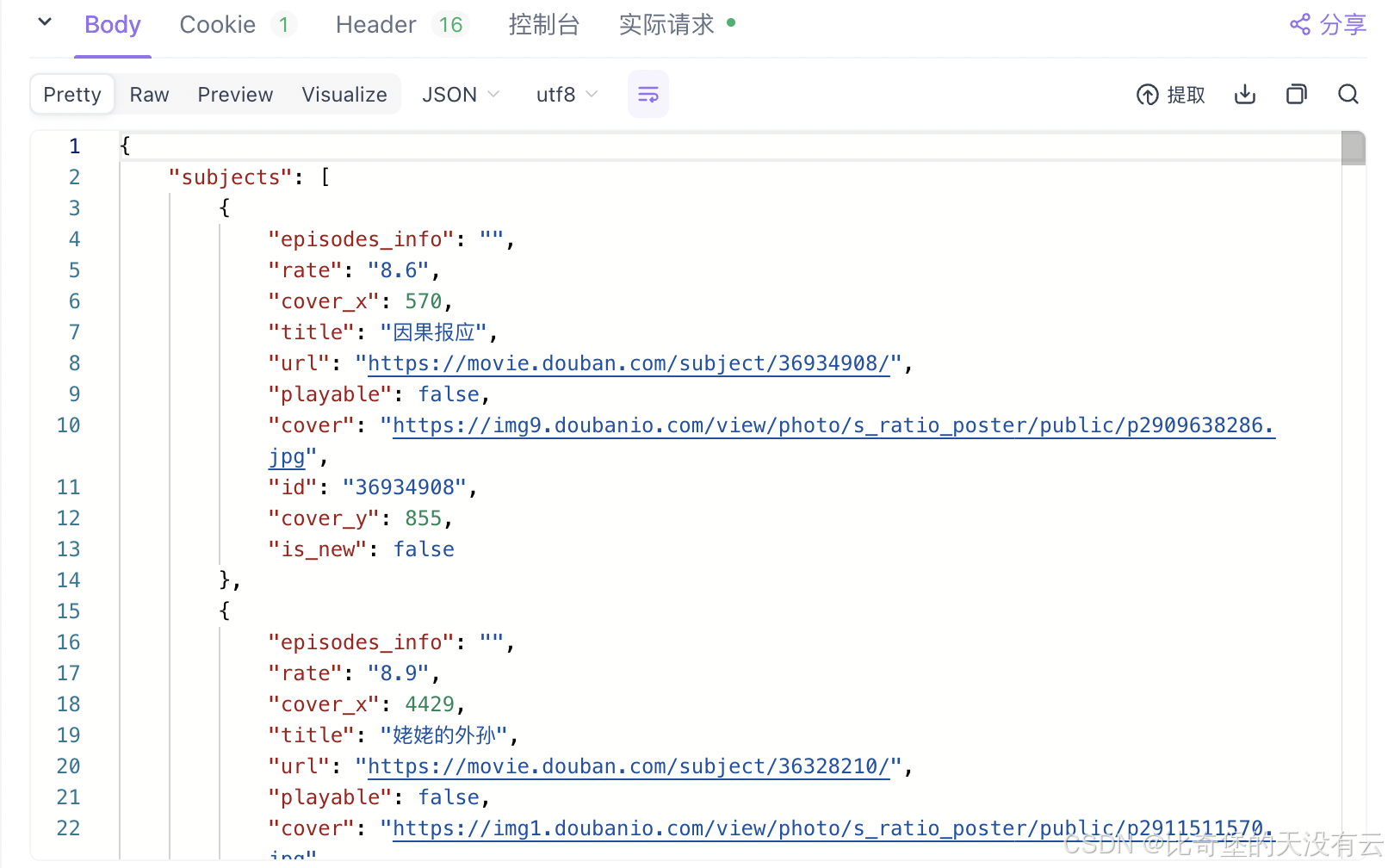
Task: Click the copy response icon
Action: pyautogui.click(x=1297, y=95)
